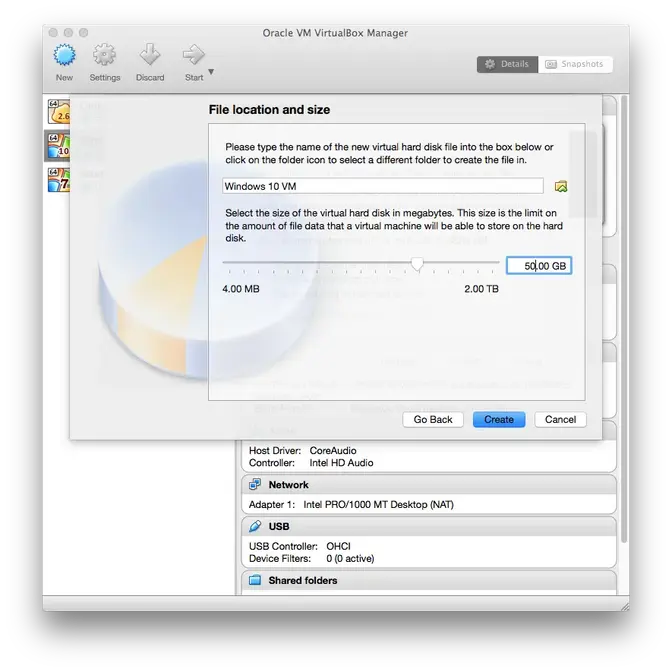This screenshot has width=672, height=672.
Task: Select the first VM in the list
Action: pyautogui.click(x=59, y=111)
